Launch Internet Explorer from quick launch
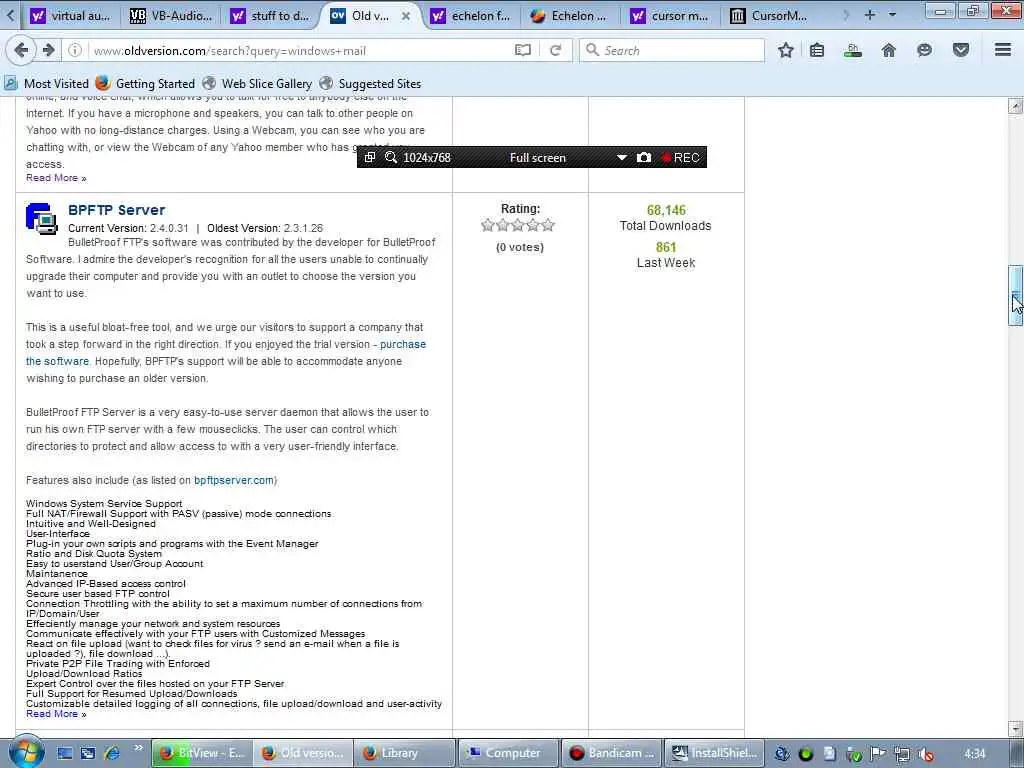Image resolution: width=1024 pixels, height=768 pixels. (112, 753)
